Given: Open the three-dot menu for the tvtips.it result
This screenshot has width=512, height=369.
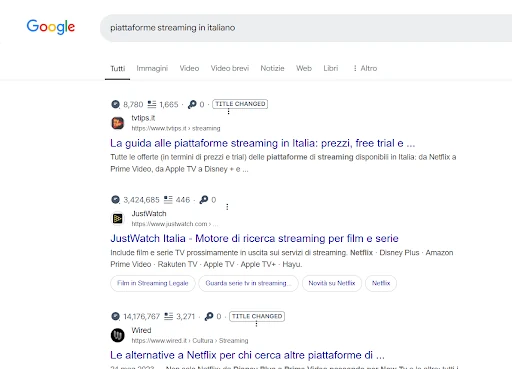Looking at the screenshot, I should [228, 112].
